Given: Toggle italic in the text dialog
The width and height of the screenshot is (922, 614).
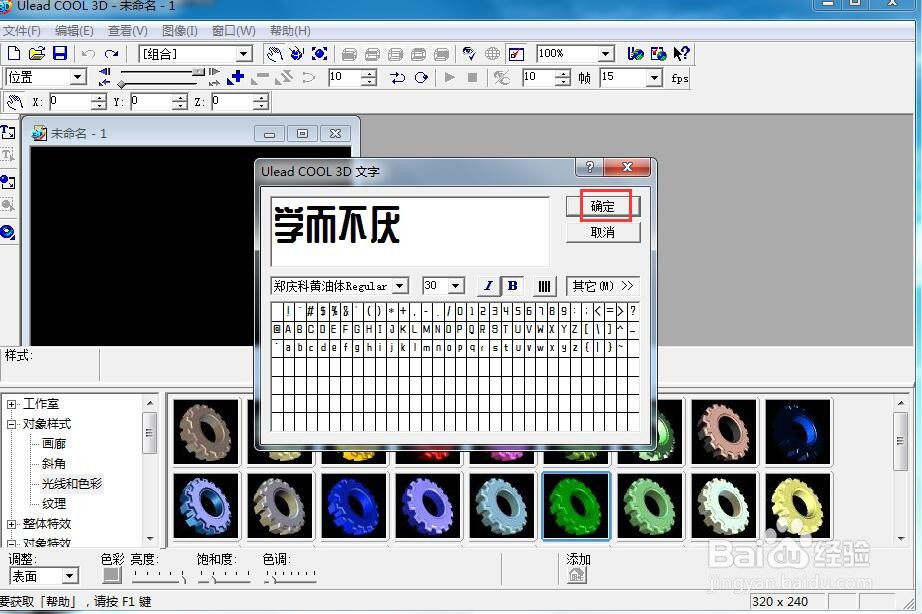Looking at the screenshot, I should tap(487, 286).
